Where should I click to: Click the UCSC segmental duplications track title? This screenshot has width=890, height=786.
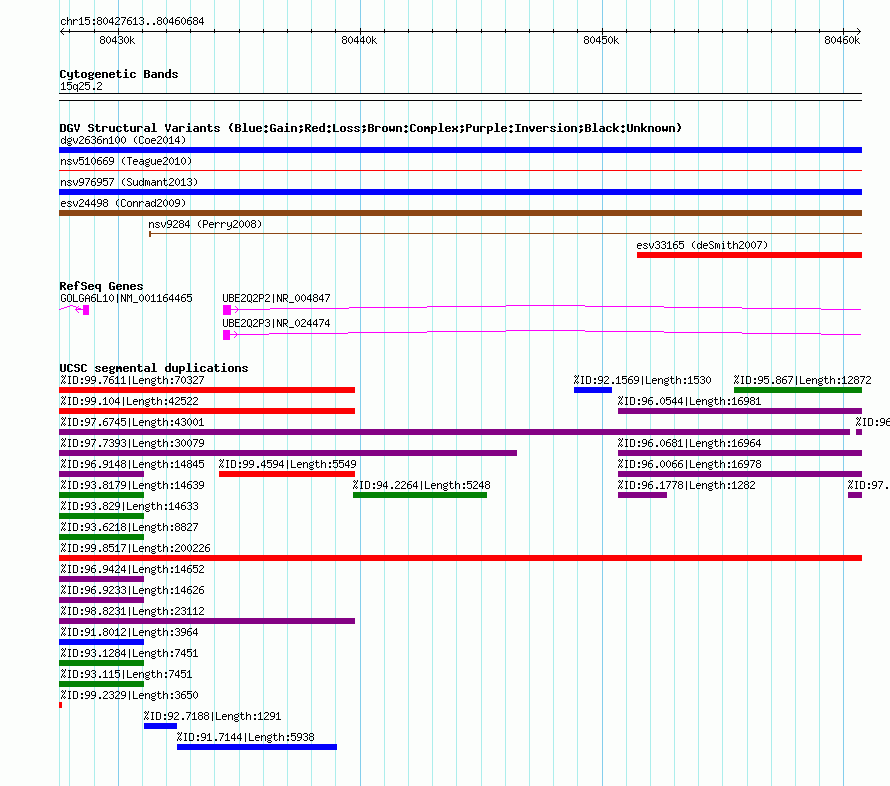click(x=154, y=368)
